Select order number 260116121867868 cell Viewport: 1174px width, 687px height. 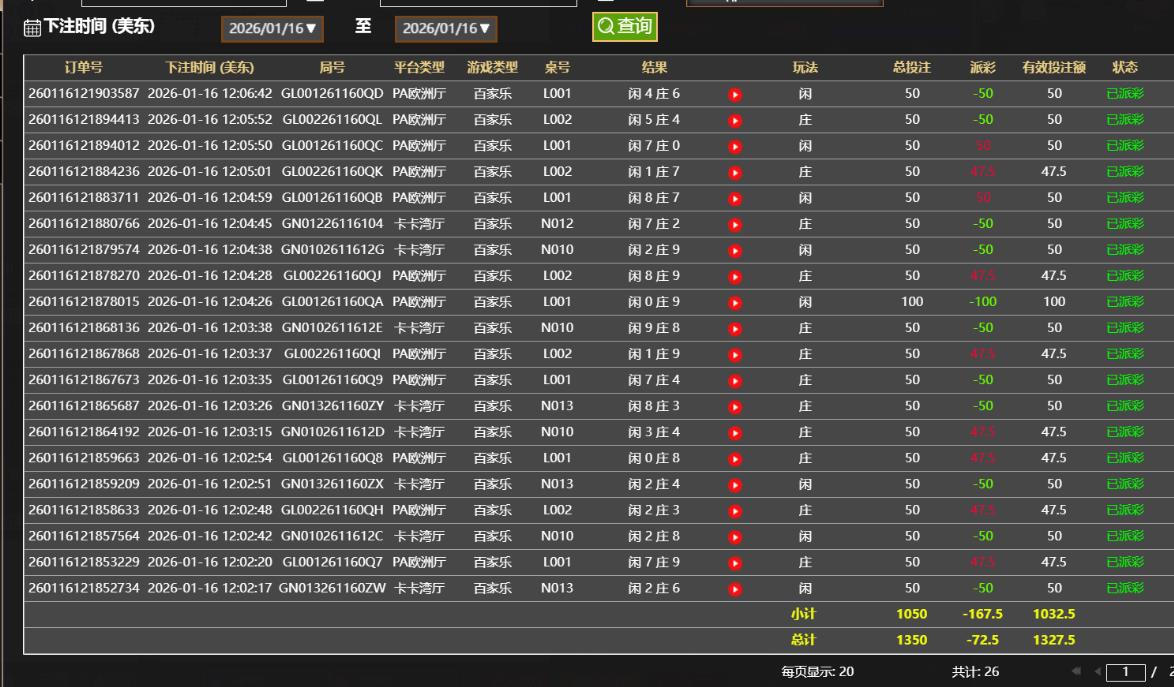84,354
